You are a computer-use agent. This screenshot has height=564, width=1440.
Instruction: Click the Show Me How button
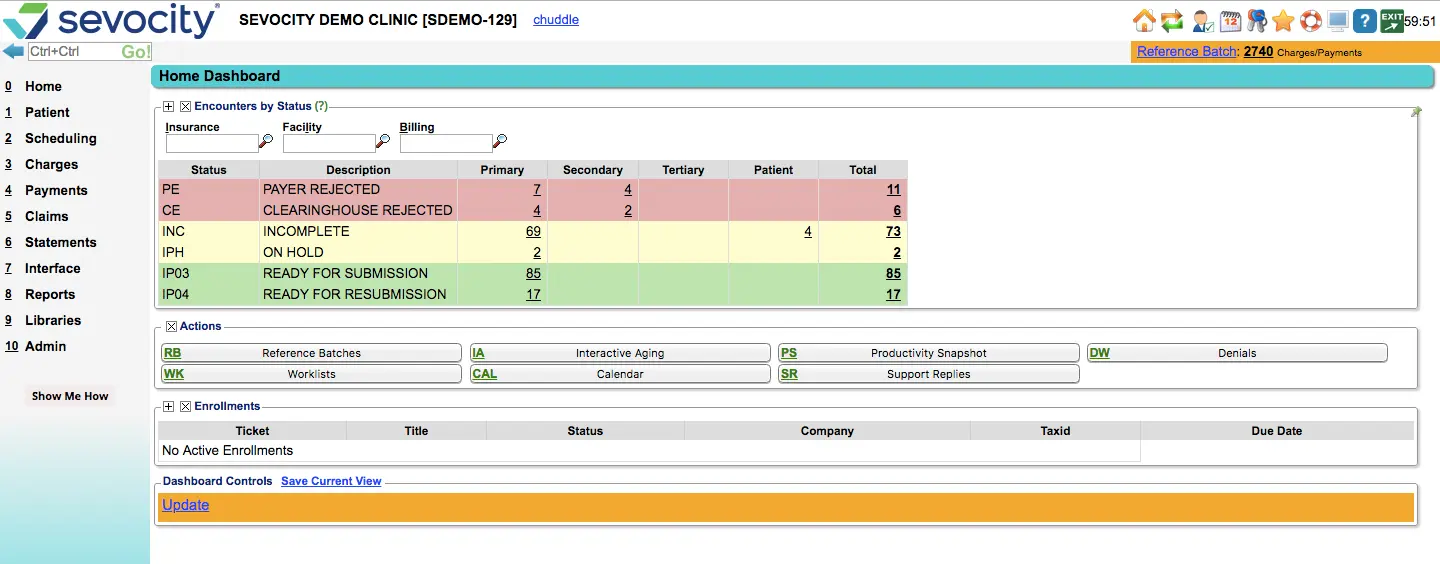click(x=70, y=396)
